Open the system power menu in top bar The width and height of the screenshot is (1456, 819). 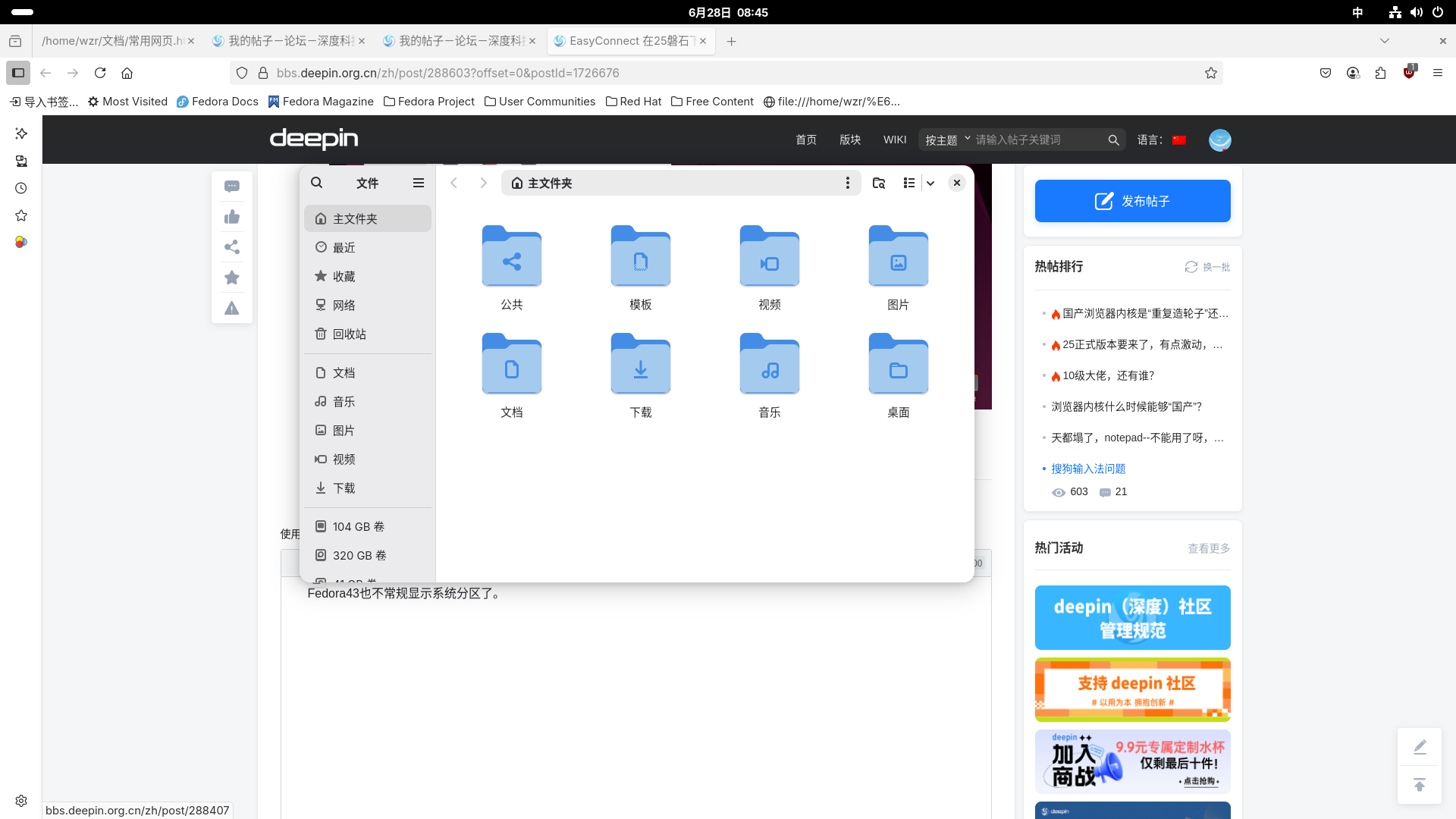tap(1438, 12)
